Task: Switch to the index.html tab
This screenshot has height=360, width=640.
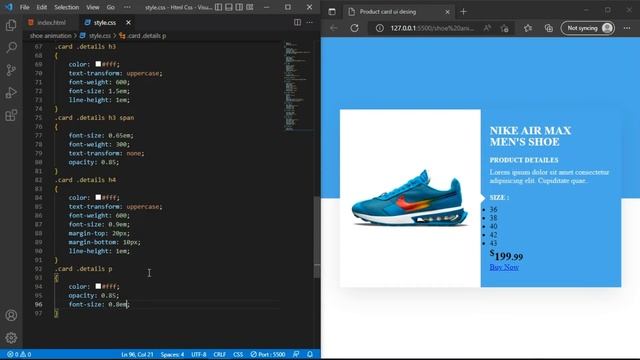Action: 47,22
